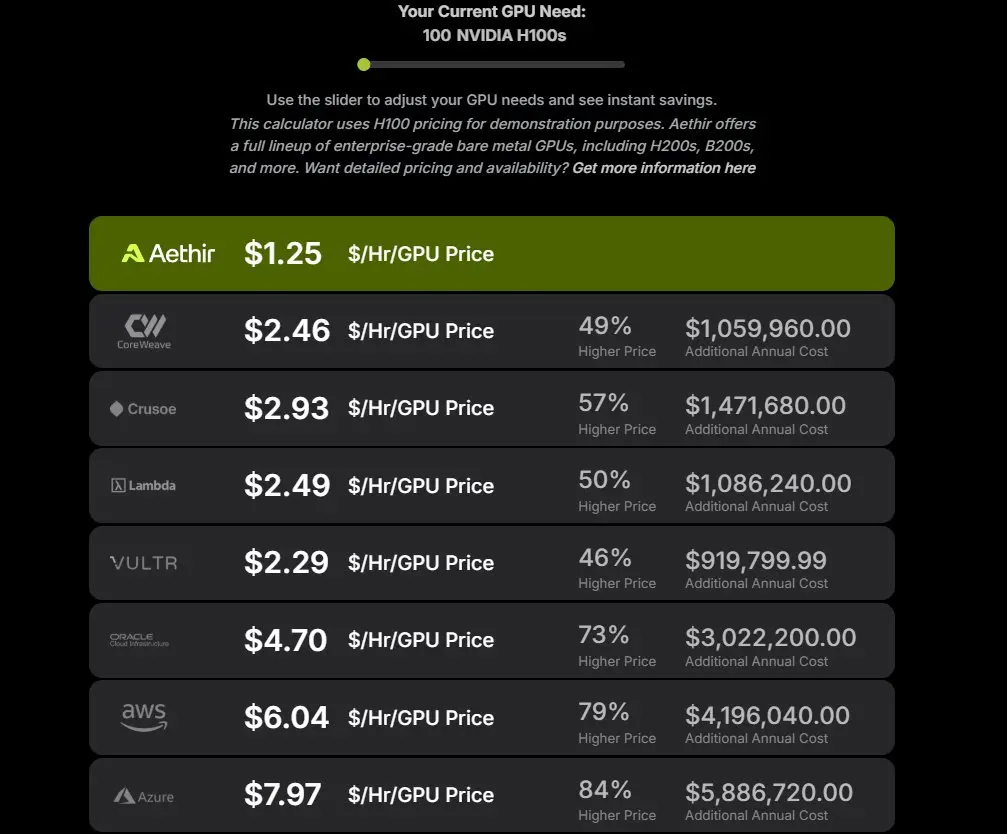1007x834 pixels.
Task: Click the Lambda logo
Action: coord(143,485)
